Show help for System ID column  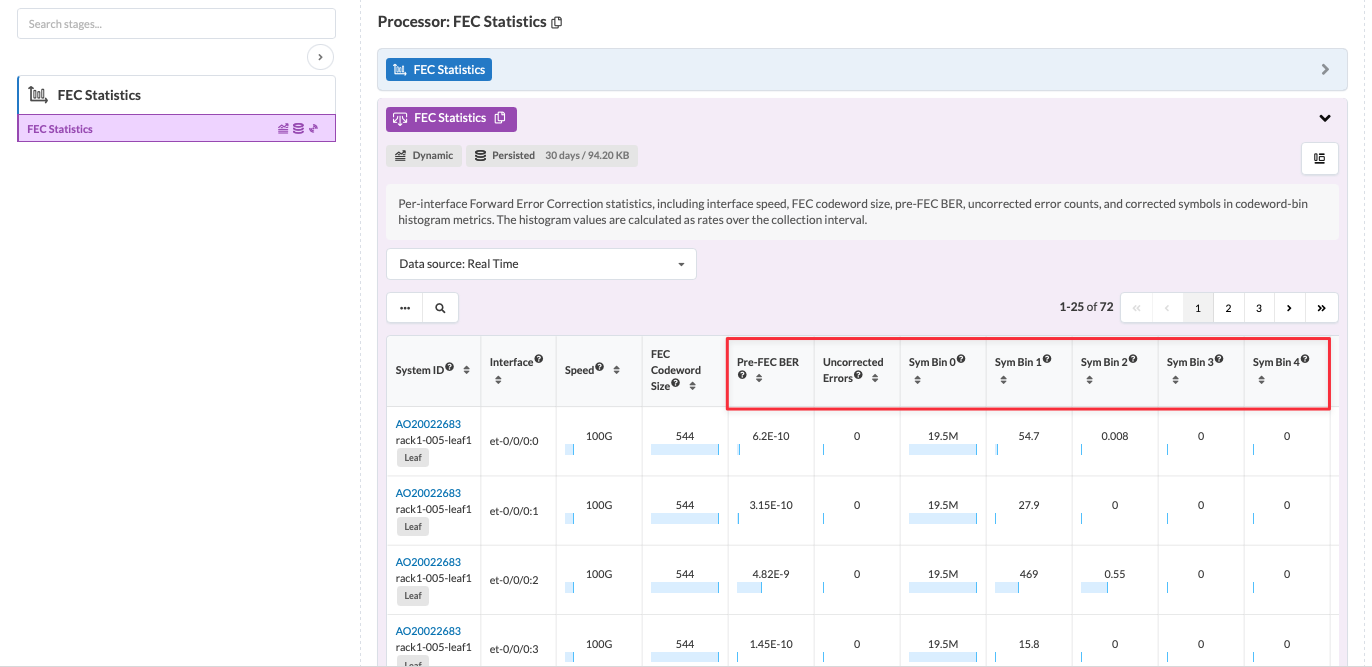click(450, 368)
